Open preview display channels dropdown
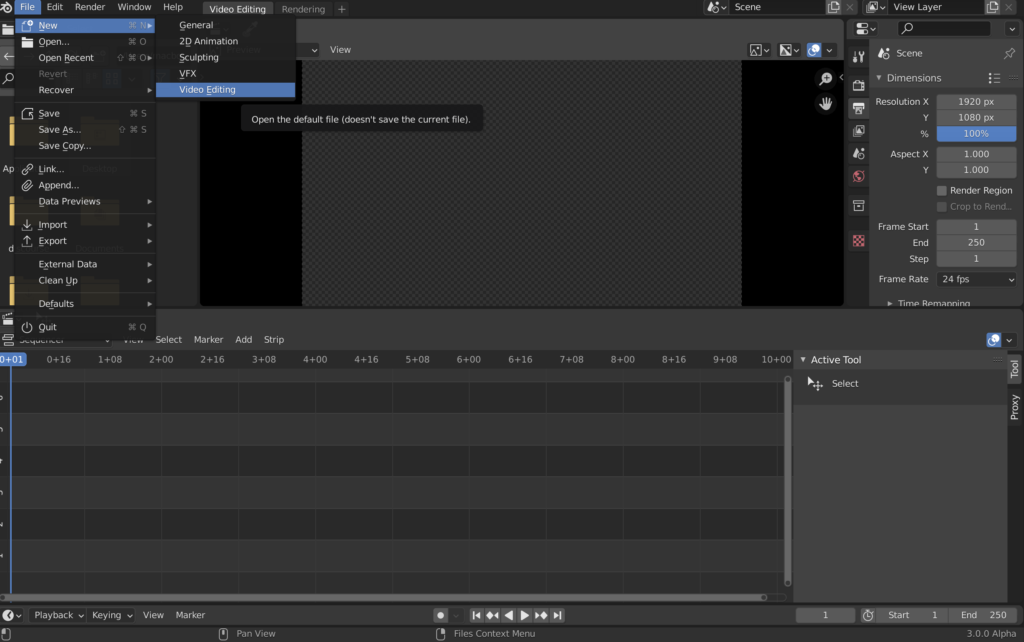This screenshot has height=642, width=1024. (x=789, y=50)
